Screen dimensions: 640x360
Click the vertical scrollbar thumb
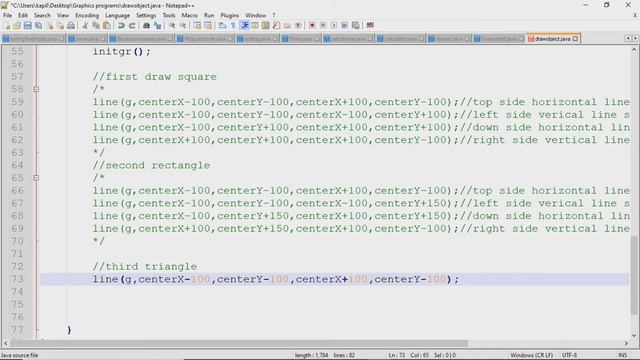pos(634,276)
